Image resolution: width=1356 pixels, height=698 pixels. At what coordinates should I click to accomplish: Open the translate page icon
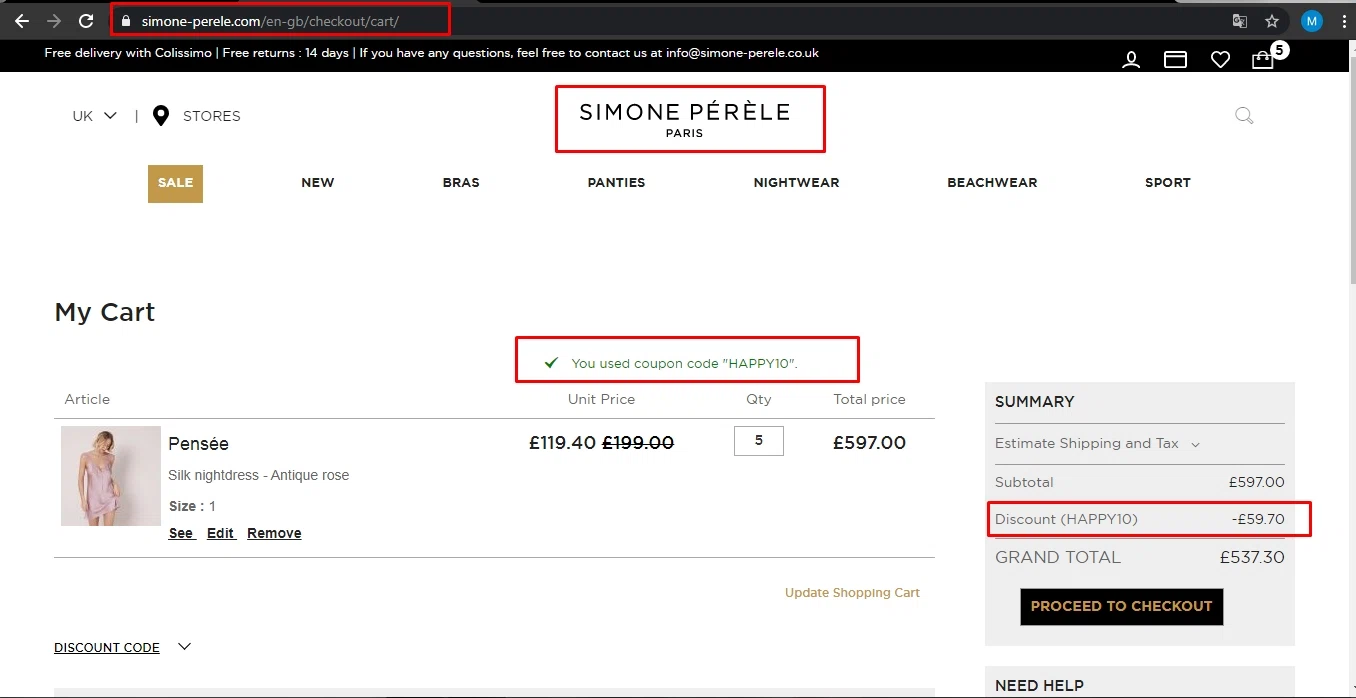point(1239,20)
